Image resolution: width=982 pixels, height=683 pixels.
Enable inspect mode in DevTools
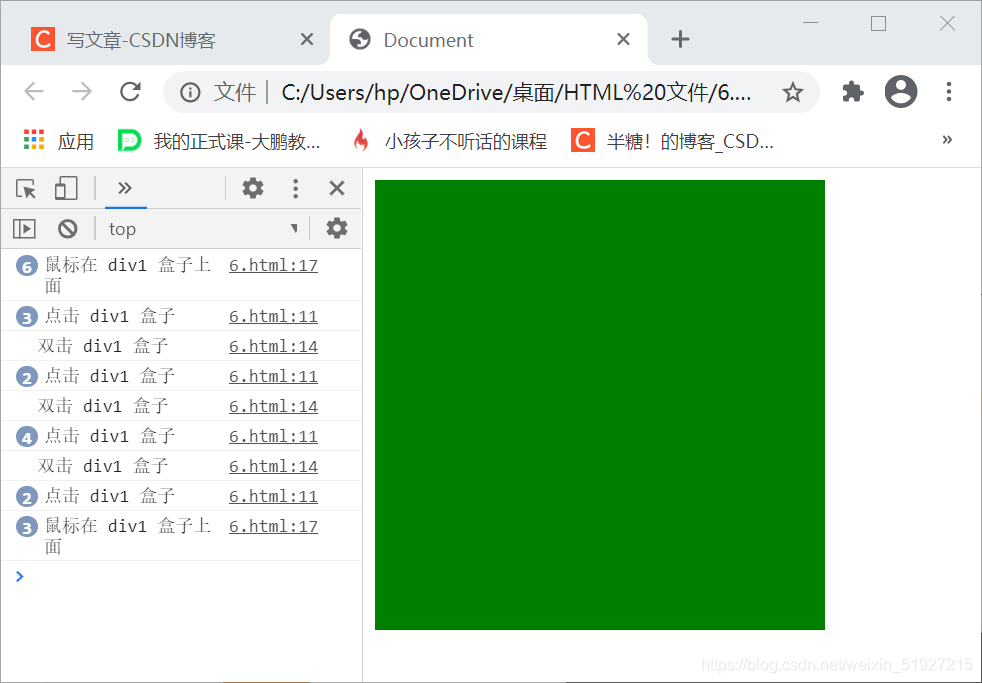point(24,188)
